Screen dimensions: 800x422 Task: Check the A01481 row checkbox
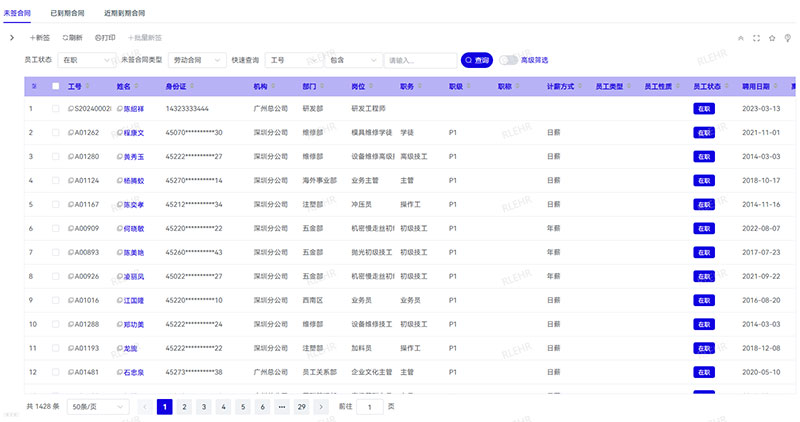pos(56,373)
